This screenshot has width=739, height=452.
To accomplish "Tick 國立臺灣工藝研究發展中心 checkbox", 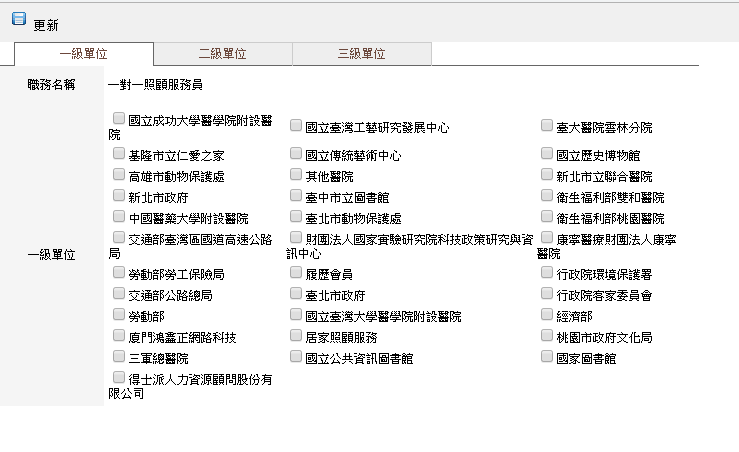I will (296, 126).
